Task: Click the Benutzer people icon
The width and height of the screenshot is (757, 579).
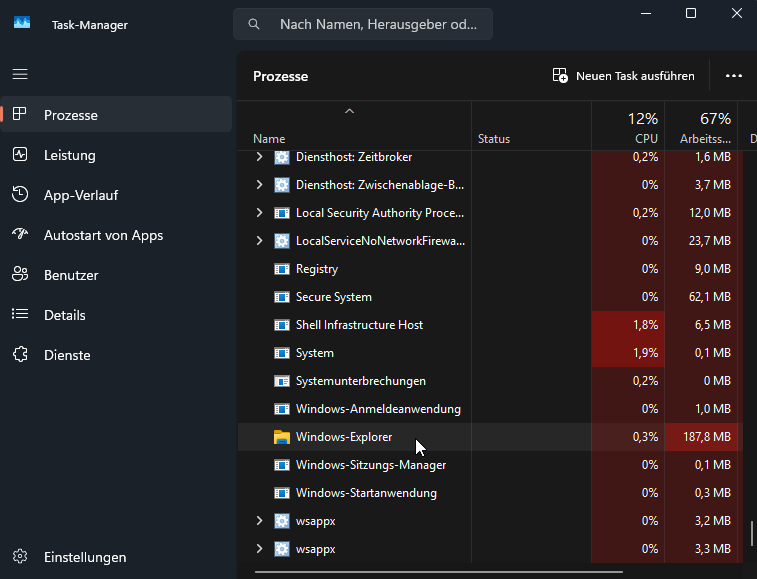Action: (x=20, y=274)
